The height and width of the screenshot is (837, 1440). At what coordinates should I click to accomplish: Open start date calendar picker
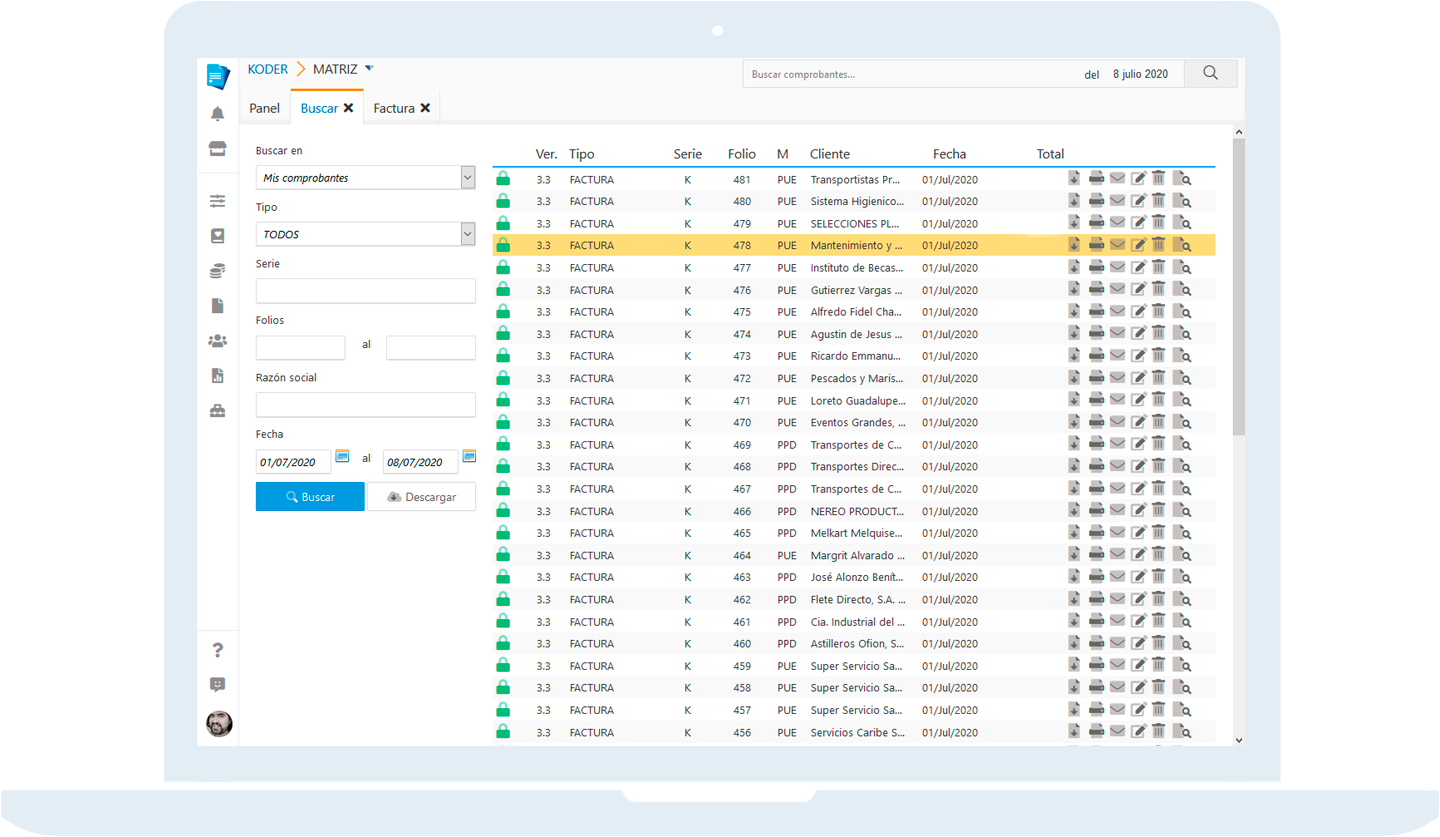coord(342,456)
